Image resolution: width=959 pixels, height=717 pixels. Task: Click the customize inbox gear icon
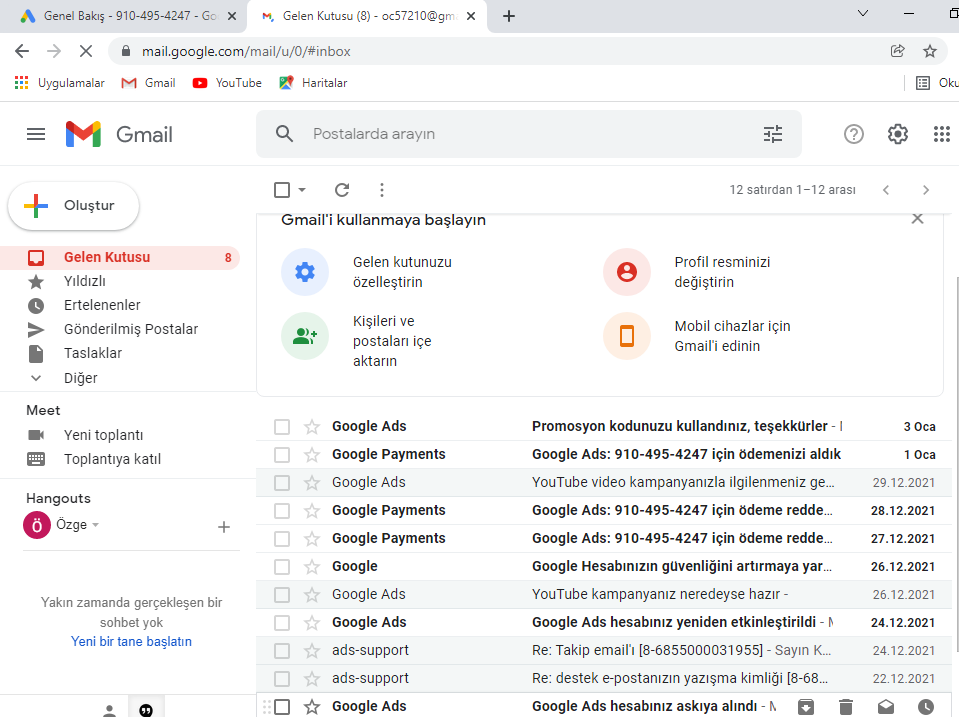click(x=305, y=272)
